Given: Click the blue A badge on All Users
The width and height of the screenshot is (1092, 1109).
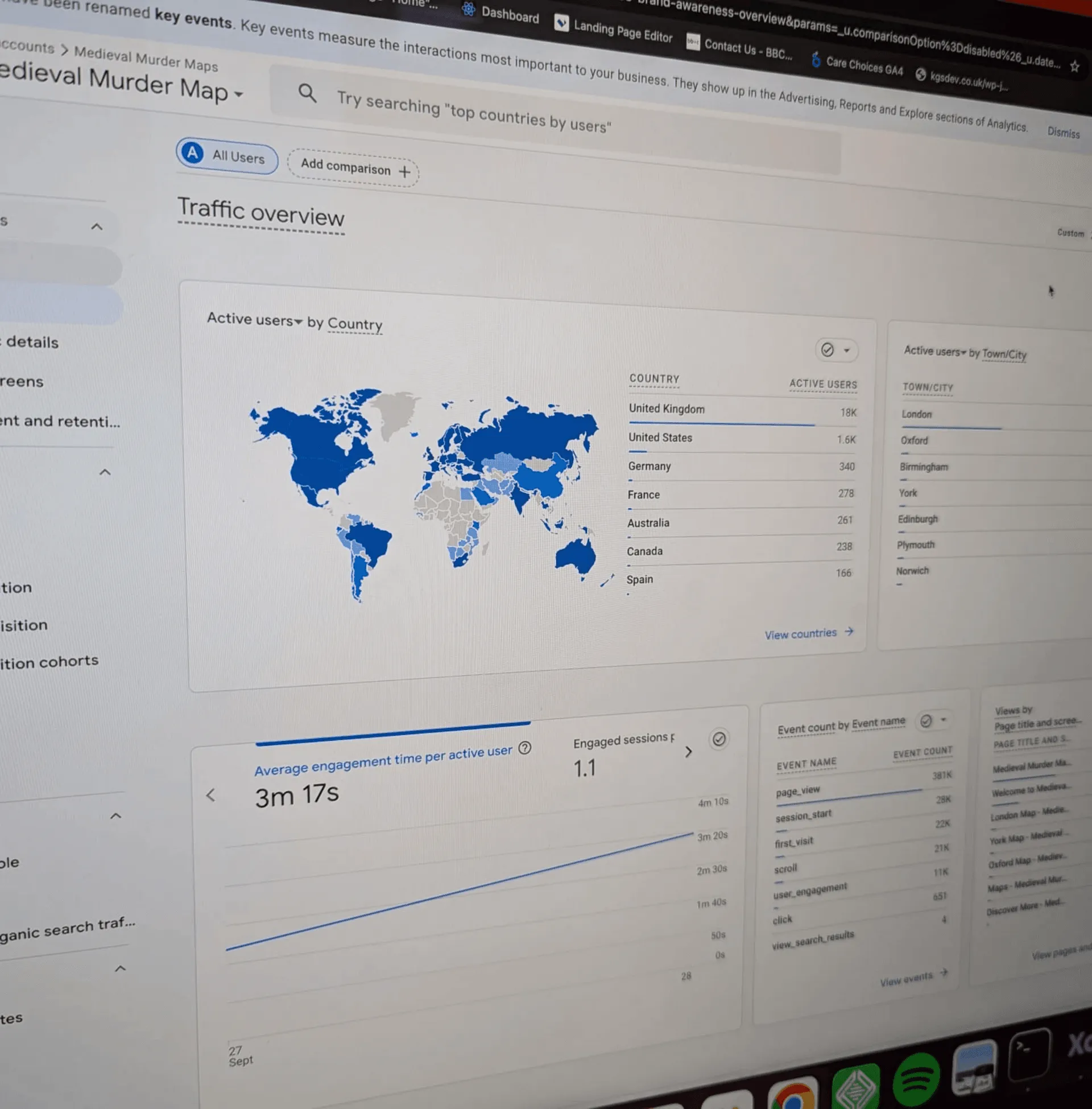Looking at the screenshot, I should [193, 152].
